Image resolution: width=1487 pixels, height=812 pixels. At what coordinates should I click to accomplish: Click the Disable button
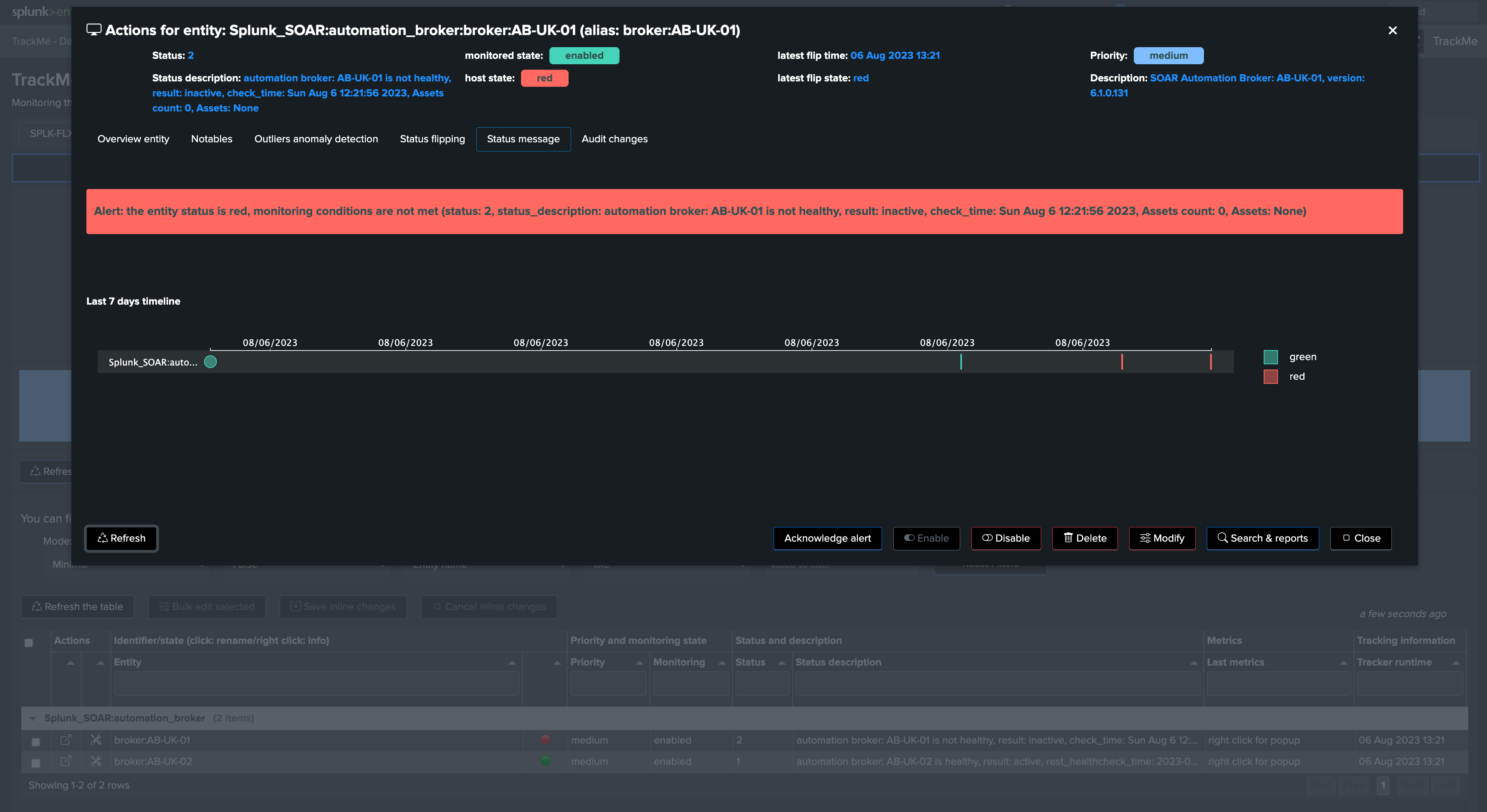[1006, 538]
